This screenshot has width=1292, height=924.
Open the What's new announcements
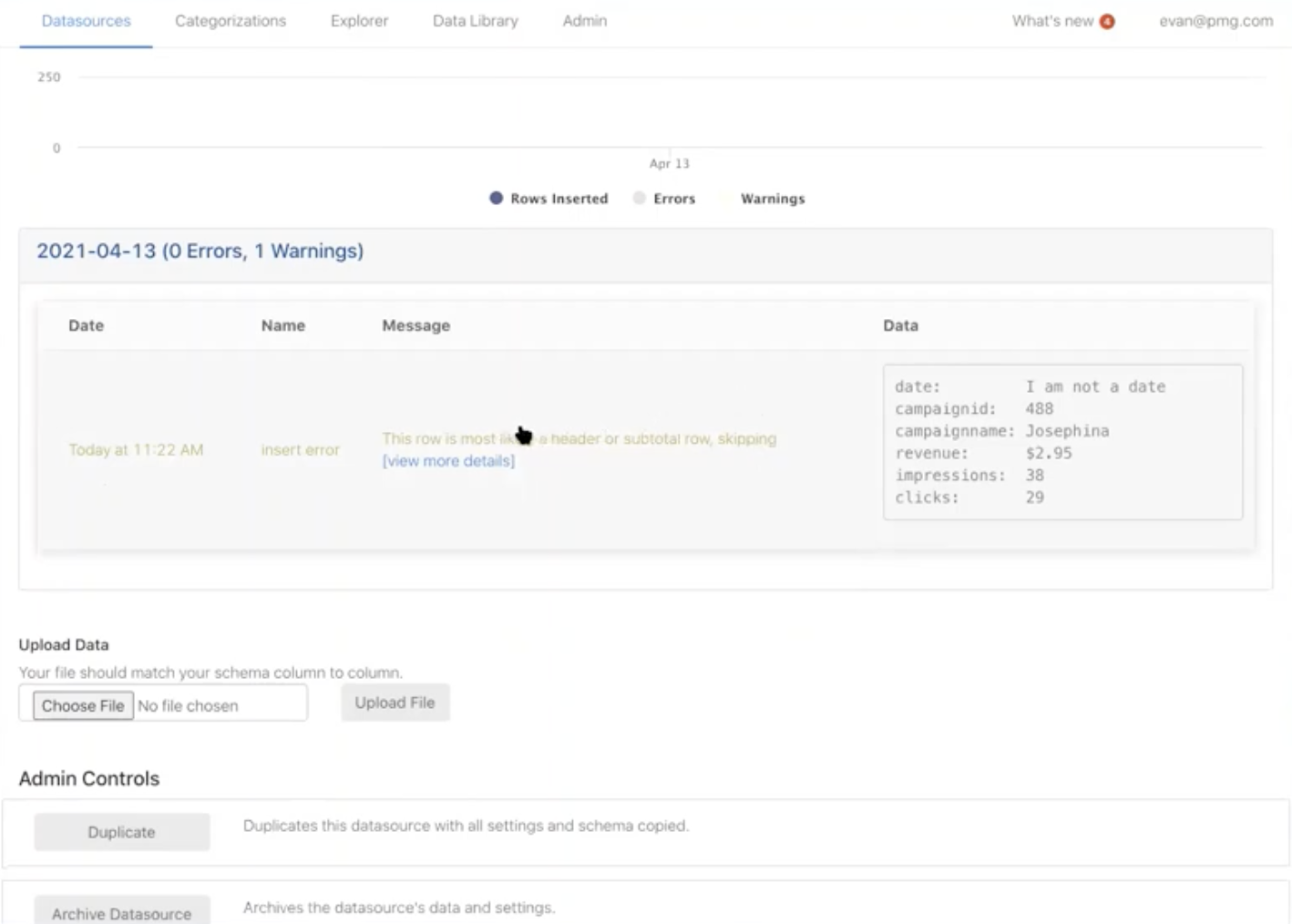point(1052,21)
